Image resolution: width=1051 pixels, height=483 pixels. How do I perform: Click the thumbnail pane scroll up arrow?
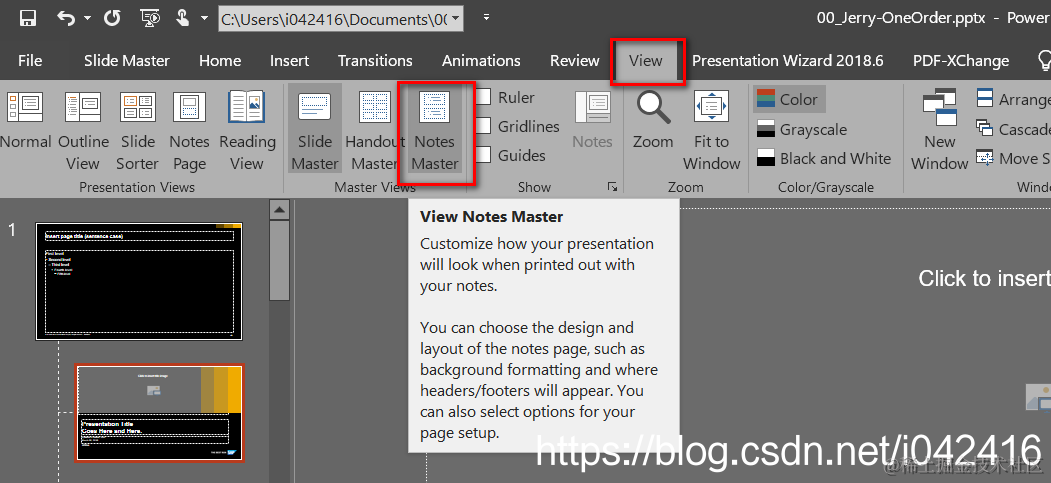pos(280,210)
